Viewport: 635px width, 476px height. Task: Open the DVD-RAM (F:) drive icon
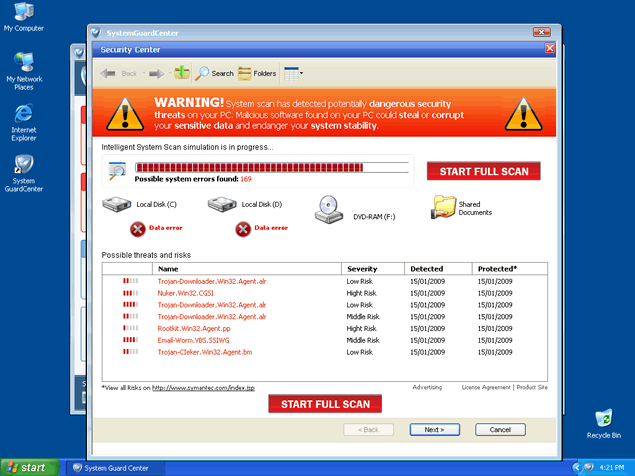330,208
